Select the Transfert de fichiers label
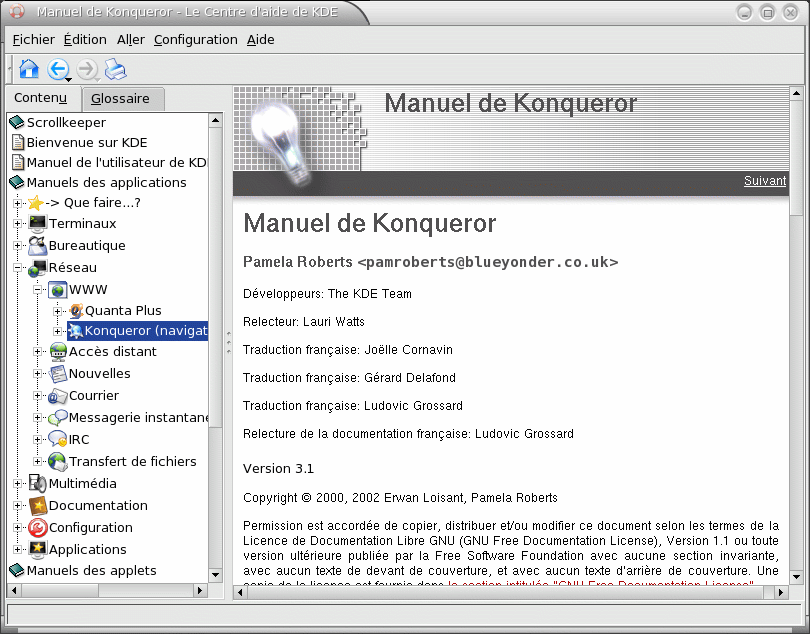810x634 pixels. tap(132, 461)
